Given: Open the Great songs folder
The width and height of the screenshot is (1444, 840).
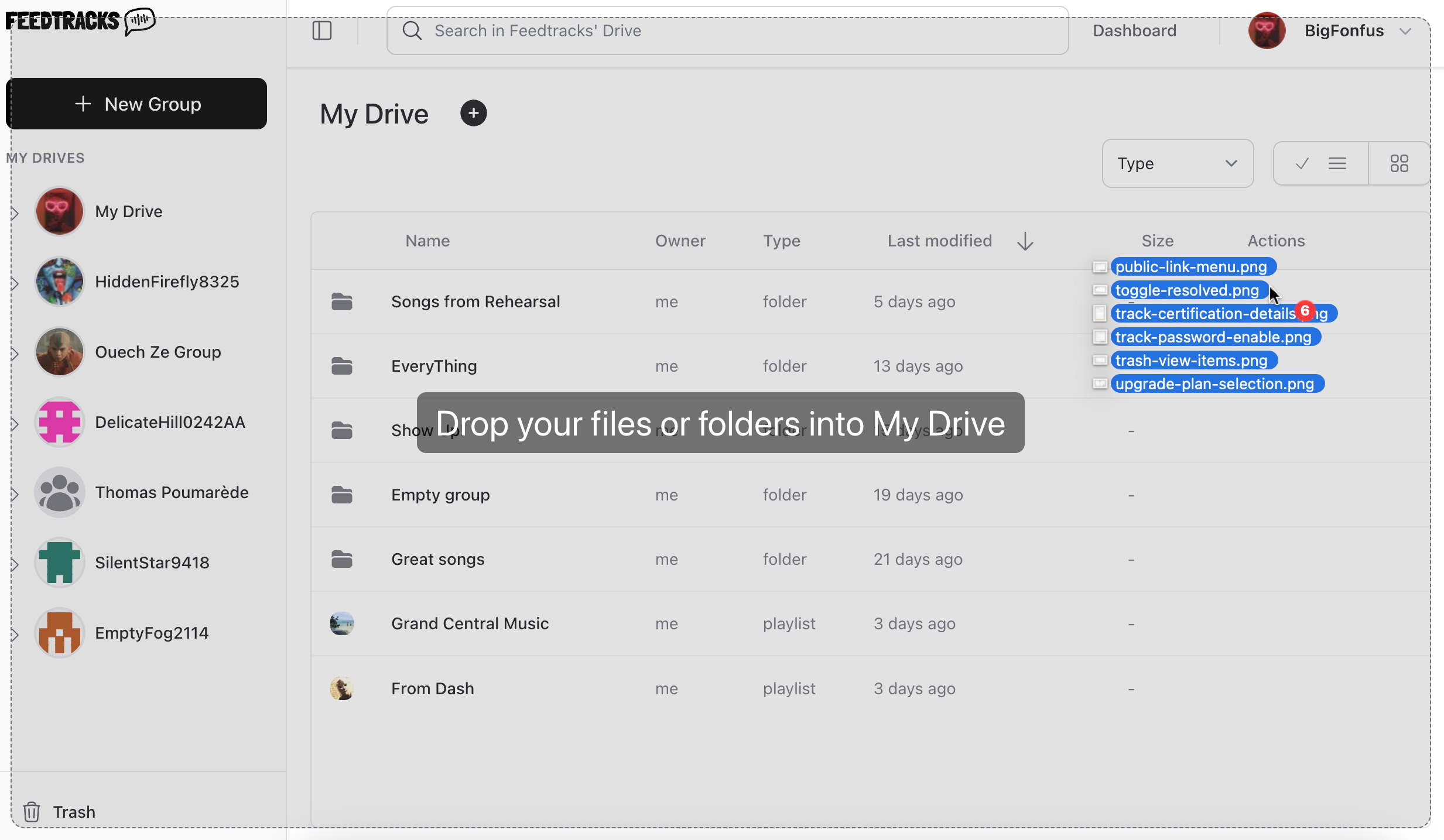Looking at the screenshot, I should 437,559.
